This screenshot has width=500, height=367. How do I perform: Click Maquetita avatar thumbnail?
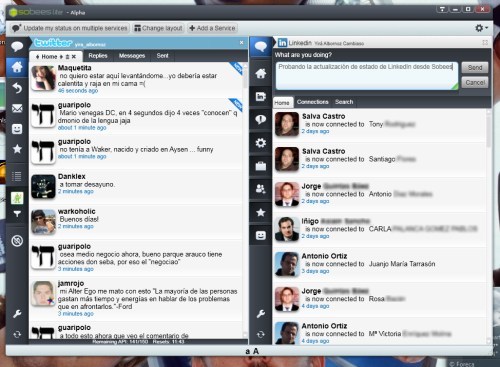tap(43, 78)
